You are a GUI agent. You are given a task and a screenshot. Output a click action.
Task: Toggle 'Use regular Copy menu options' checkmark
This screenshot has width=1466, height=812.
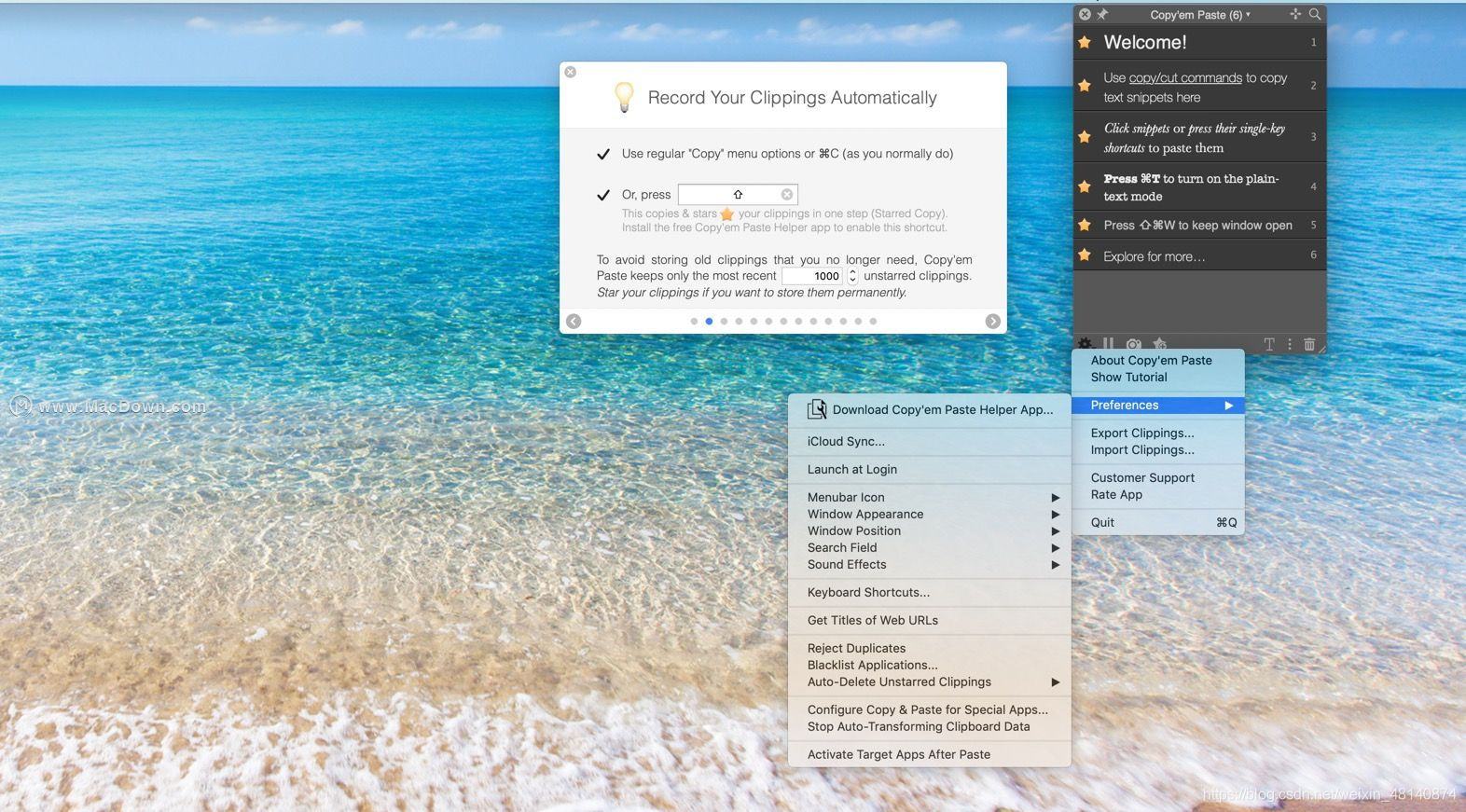tap(603, 154)
